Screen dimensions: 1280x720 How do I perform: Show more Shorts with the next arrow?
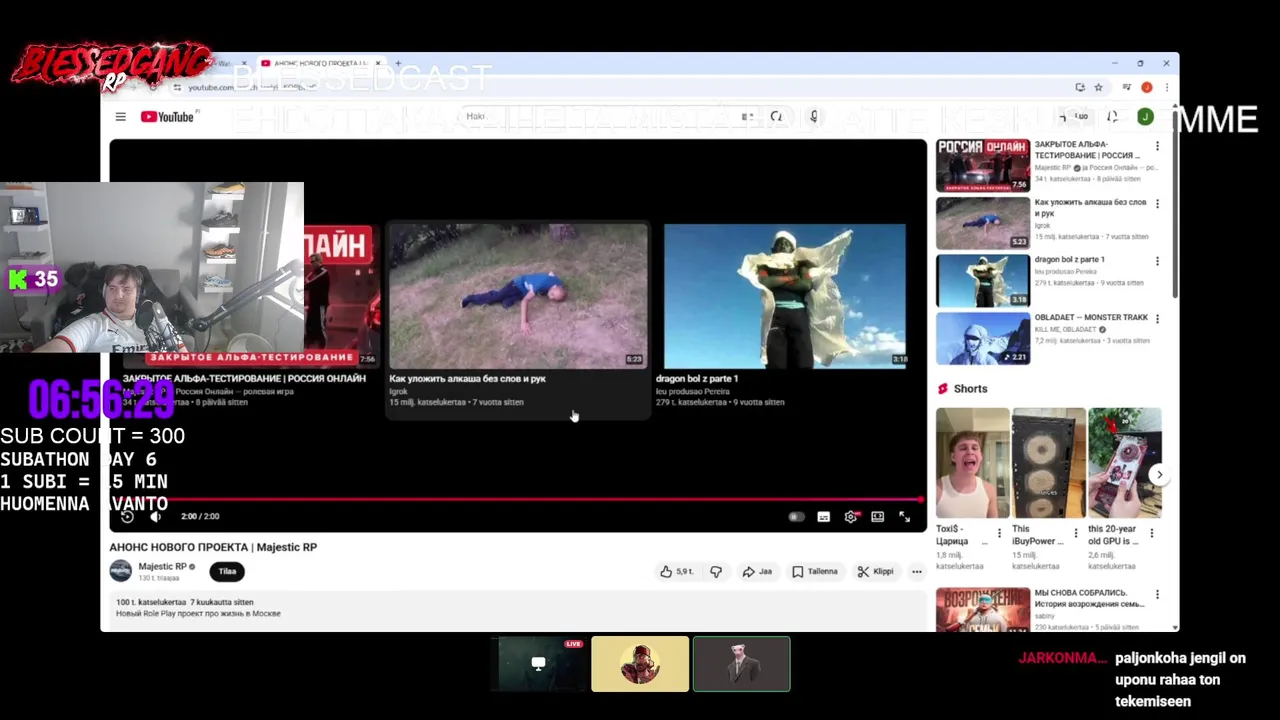(1159, 475)
